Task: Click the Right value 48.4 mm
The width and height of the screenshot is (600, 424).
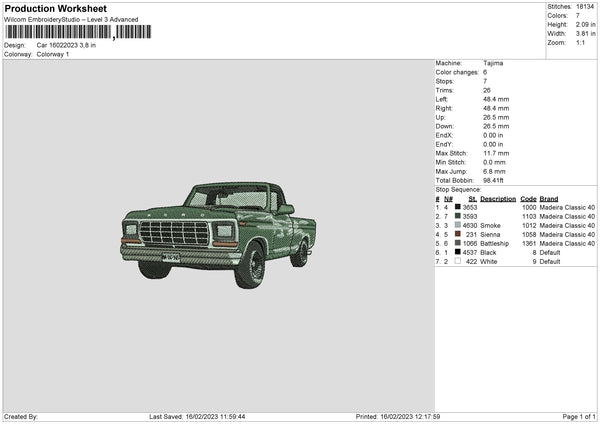Action: click(x=496, y=108)
